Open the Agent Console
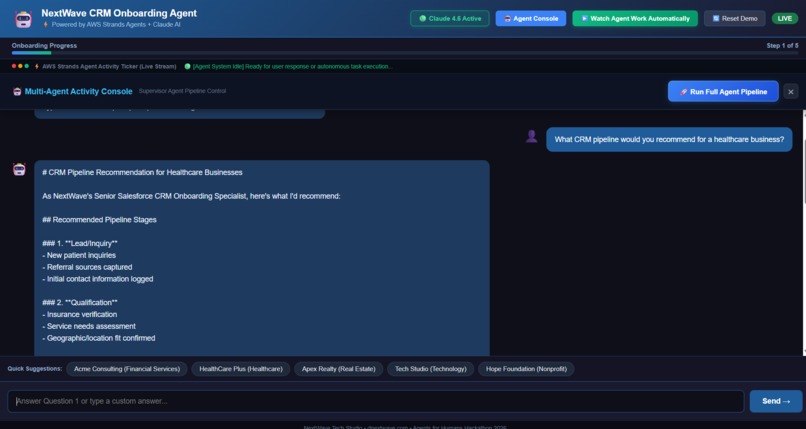806x429 pixels. pyautogui.click(x=530, y=18)
